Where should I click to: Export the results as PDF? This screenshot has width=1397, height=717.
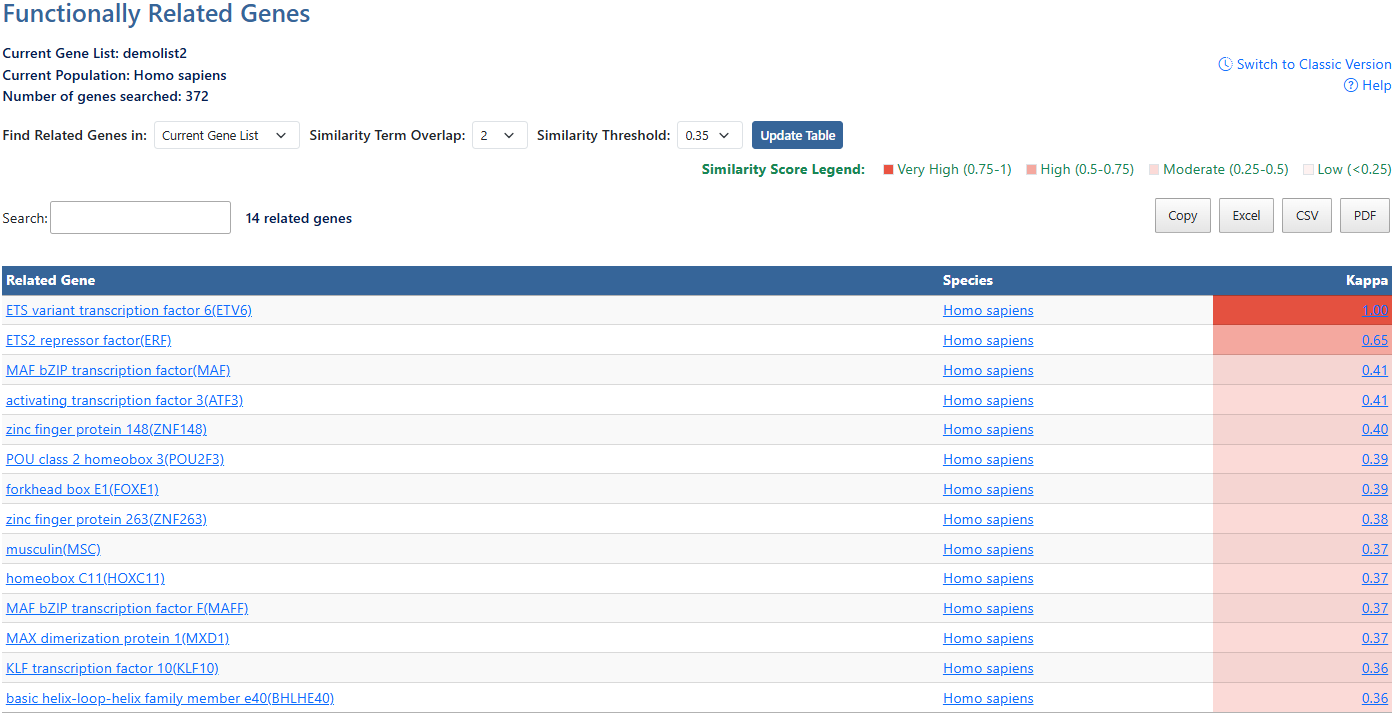coord(1364,215)
